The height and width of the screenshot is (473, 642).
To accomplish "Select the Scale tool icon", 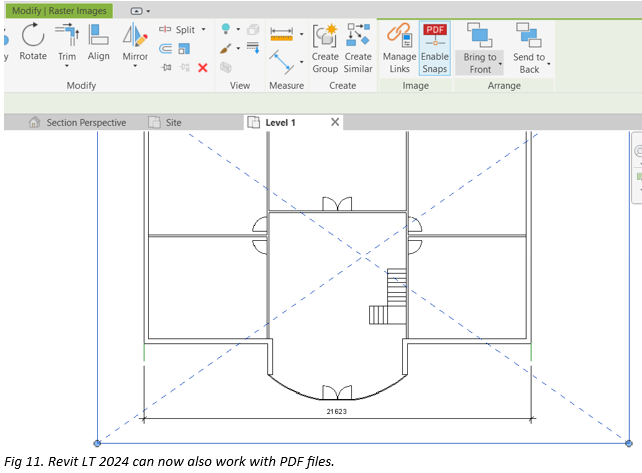I will tap(184, 49).
